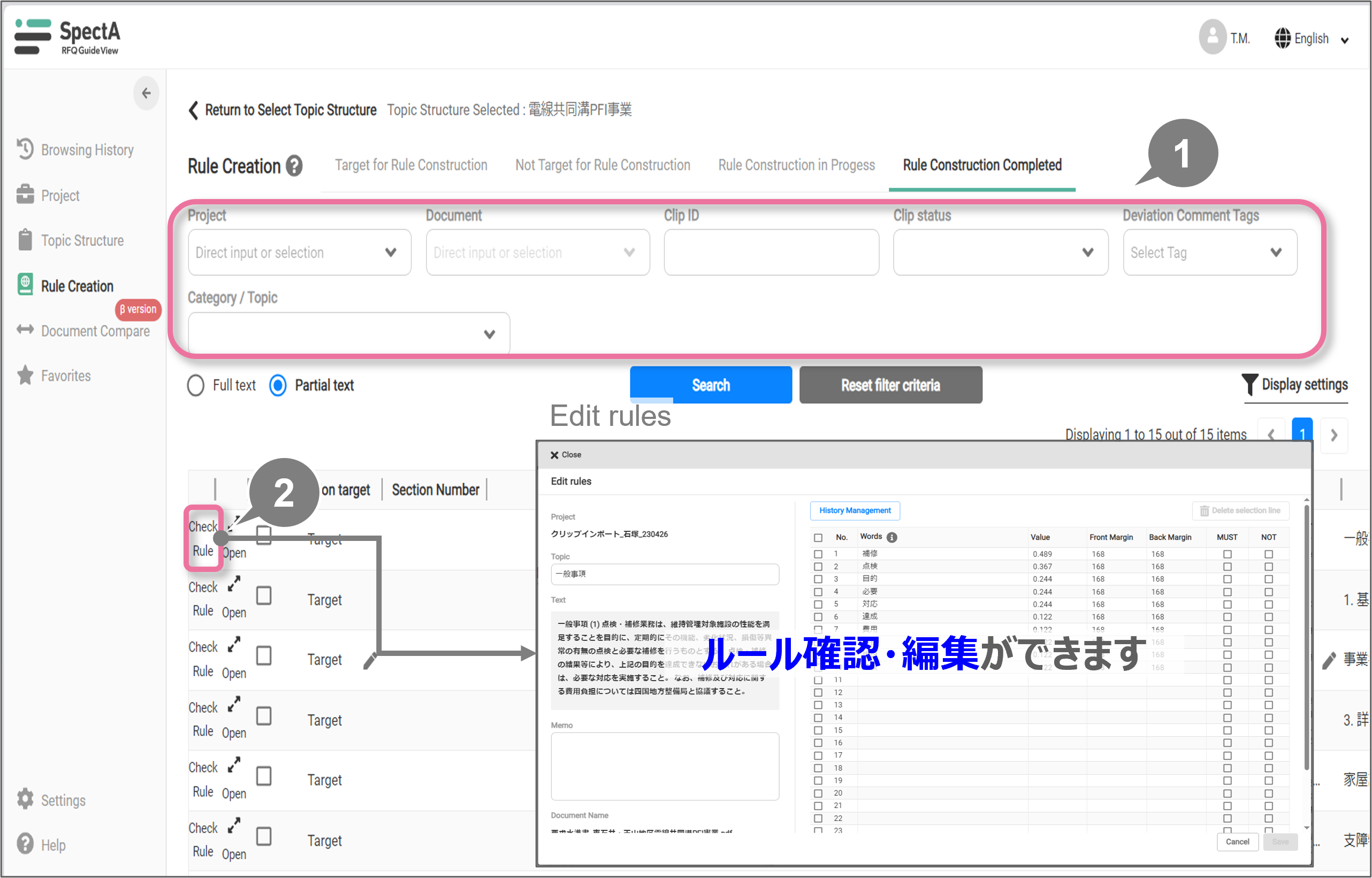Expand the Project dropdown filter
Viewport: 1372px width, 878px height.
pos(299,253)
